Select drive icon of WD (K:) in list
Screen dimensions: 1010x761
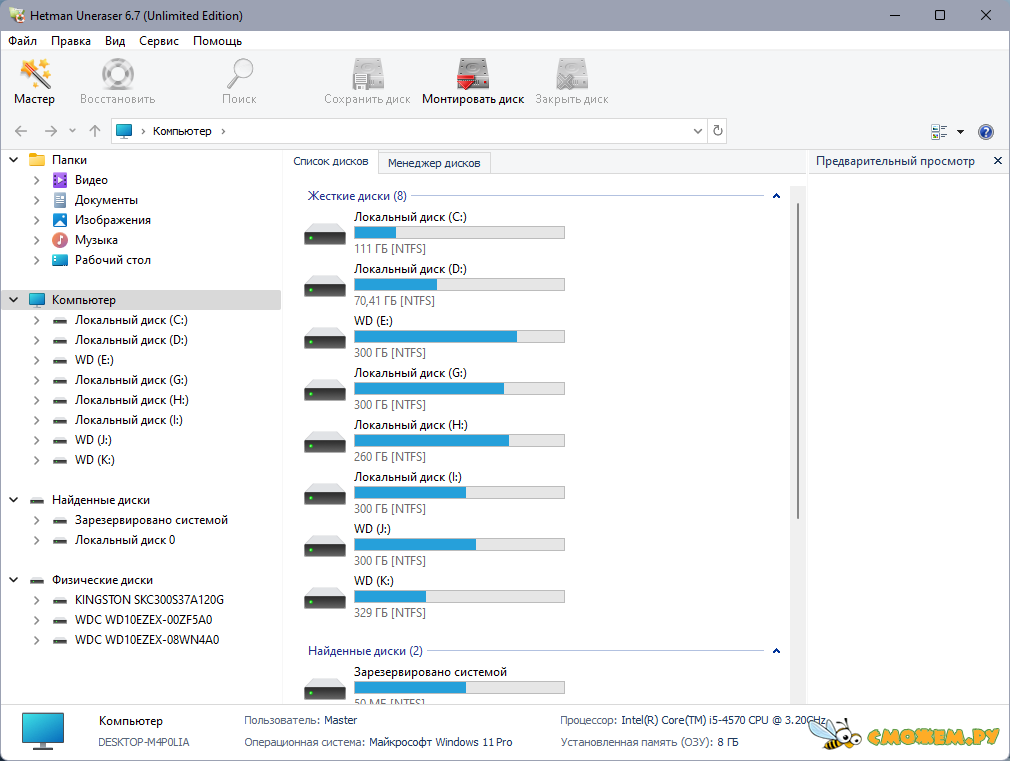(325, 598)
